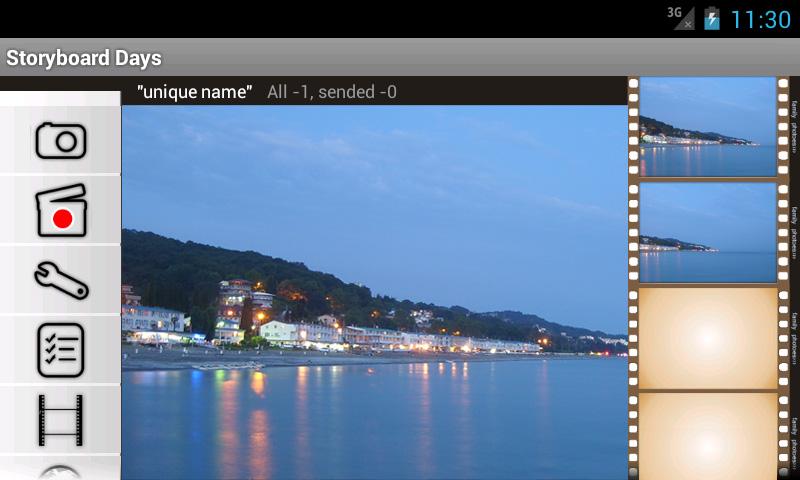Open the second filmstrip photo thumbnail

[708, 232]
